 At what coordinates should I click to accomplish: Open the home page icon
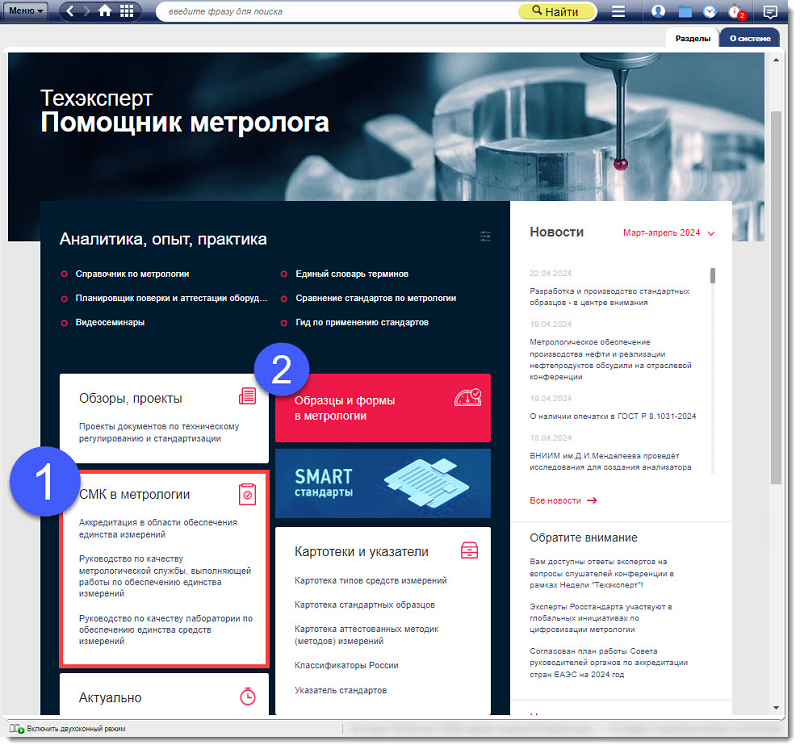coord(105,11)
